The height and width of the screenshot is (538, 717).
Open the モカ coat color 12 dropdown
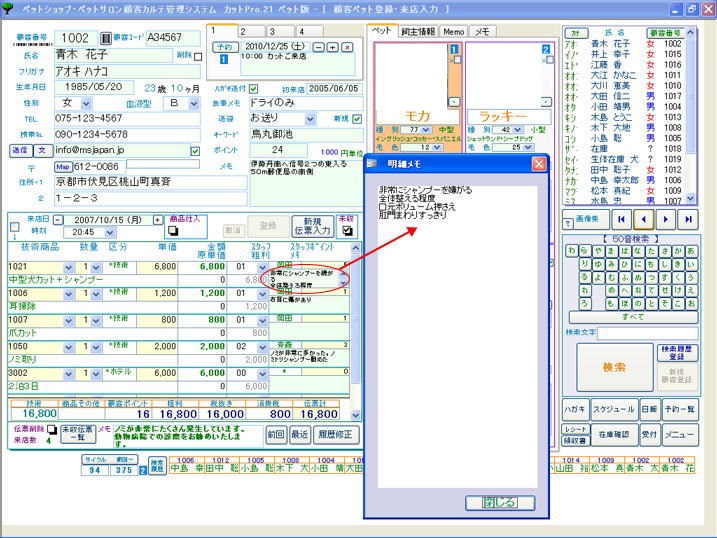[437, 147]
